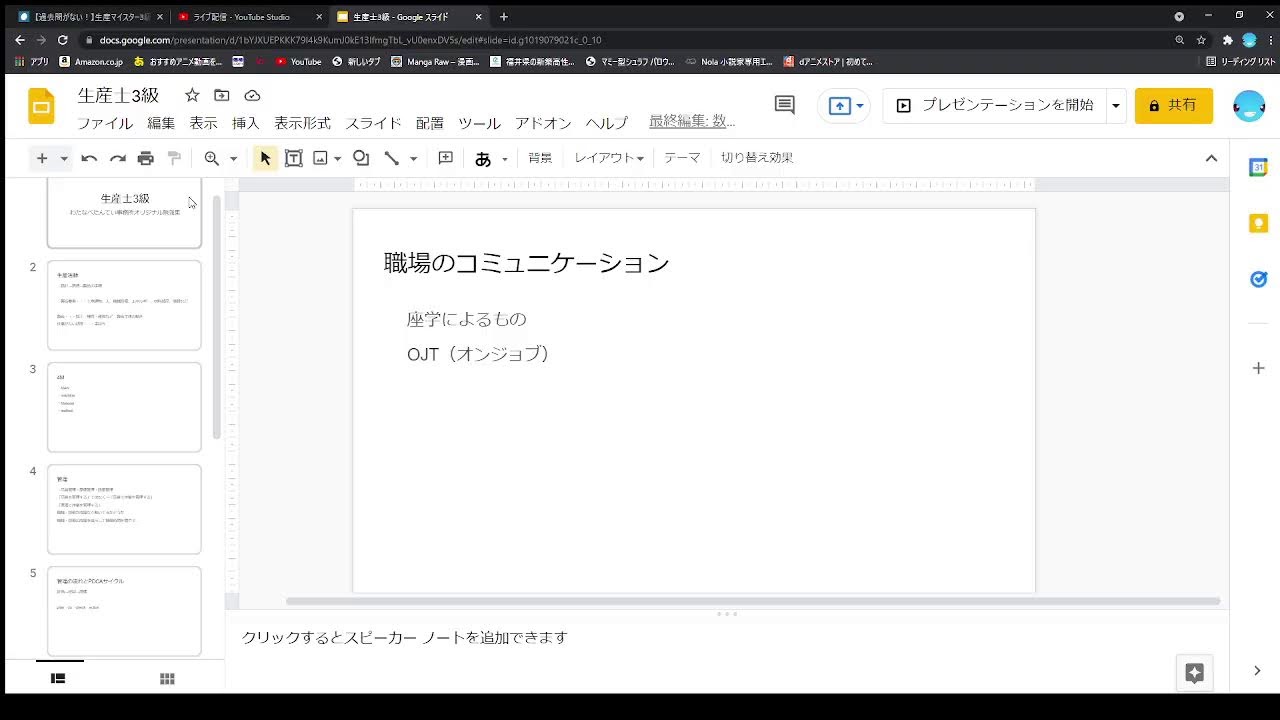
Task: Open the zoom level dropdown arrow
Action: point(233,158)
